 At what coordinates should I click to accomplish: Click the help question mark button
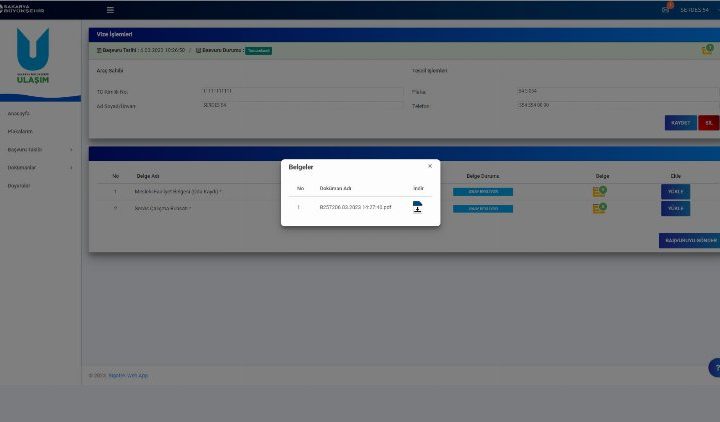(x=713, y=368)
